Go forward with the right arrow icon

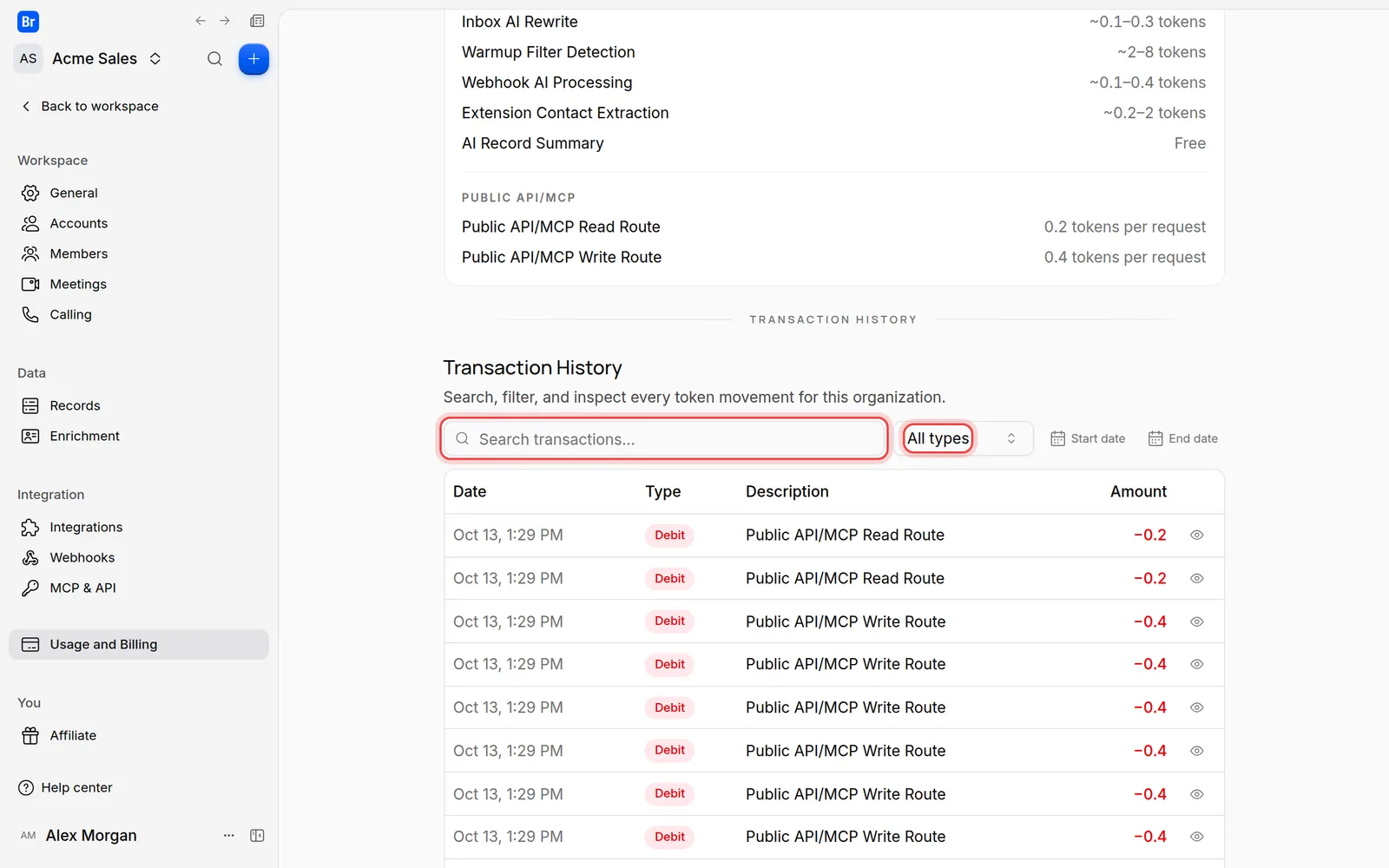225,21
